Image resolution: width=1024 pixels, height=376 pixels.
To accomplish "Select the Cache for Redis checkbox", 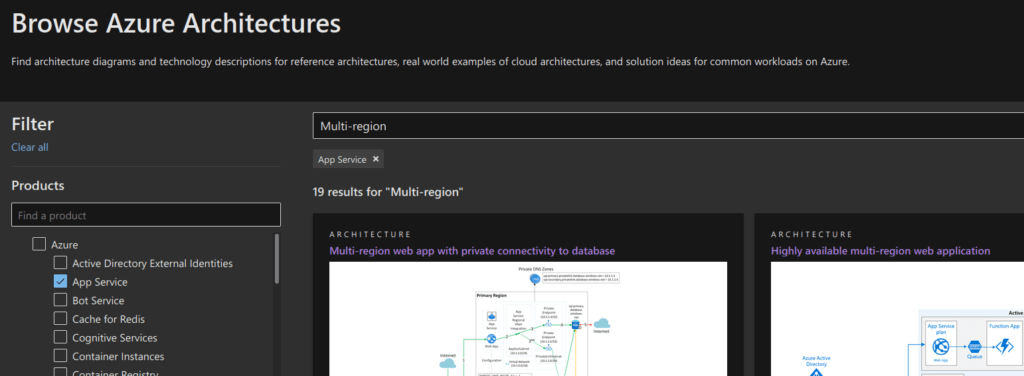I will point(60,319).
